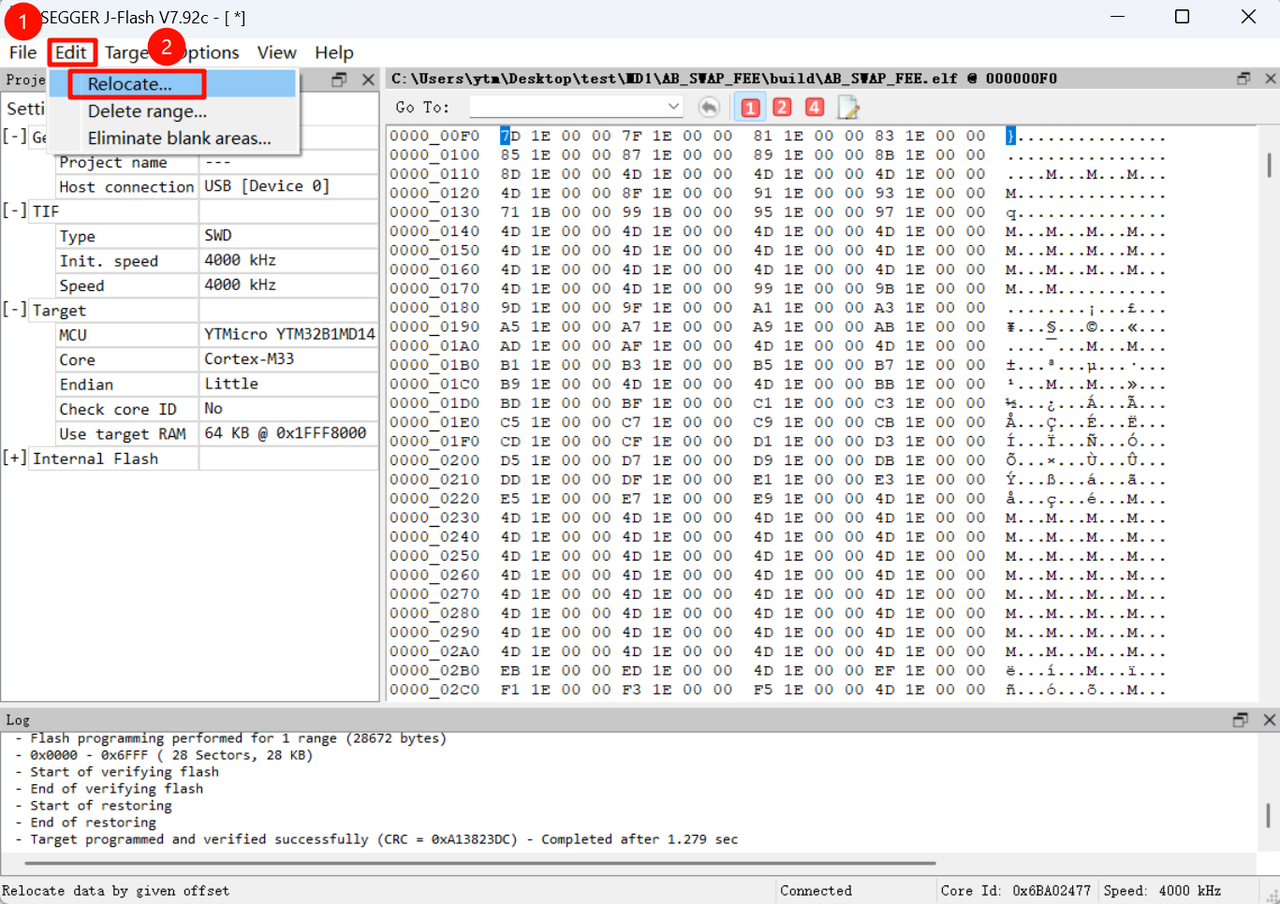Select the Endian Little value

[x=288, y=384]
